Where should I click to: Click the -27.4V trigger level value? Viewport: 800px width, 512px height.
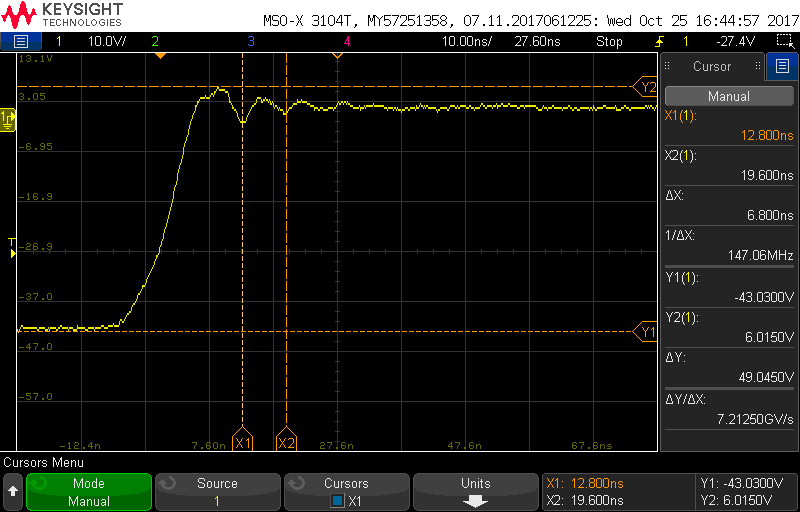[736, 41]
